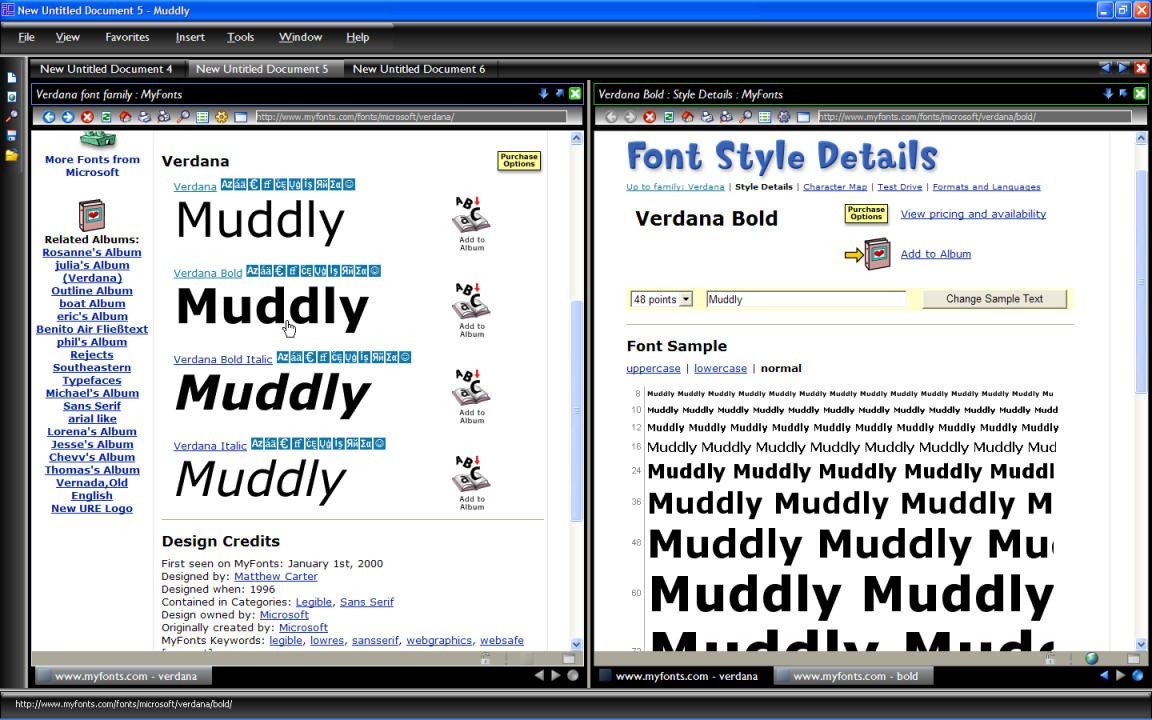Click the Verdana family pane vertical scrollbar thumb

tap(577, 410)
